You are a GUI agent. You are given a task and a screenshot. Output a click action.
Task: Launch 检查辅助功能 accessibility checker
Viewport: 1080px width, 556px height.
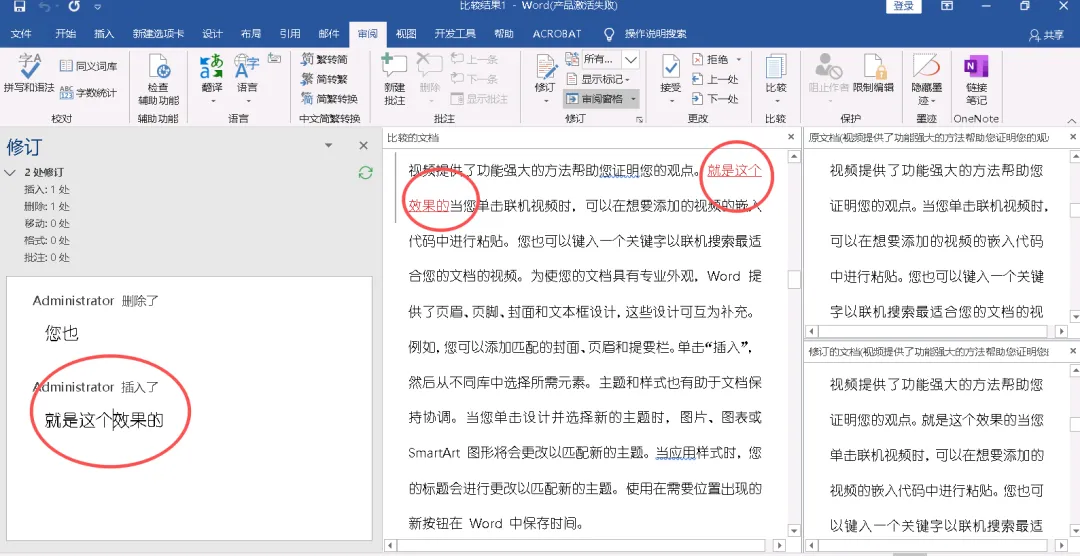coord(158,80)
